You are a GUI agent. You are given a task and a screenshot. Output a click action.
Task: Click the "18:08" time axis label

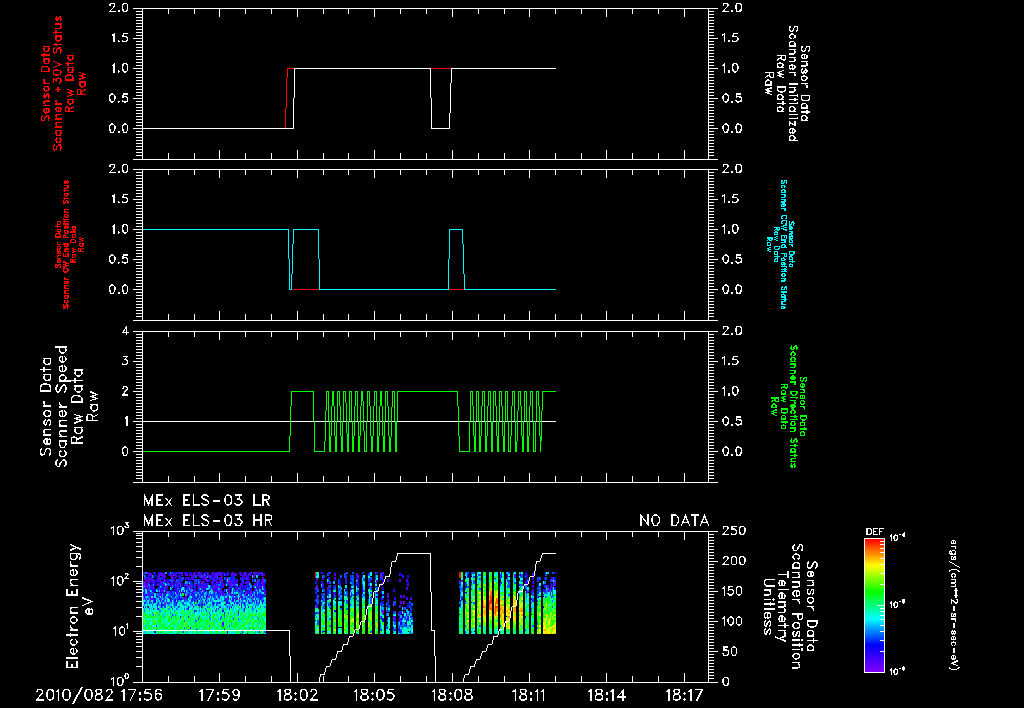click(x=451, y=695)
